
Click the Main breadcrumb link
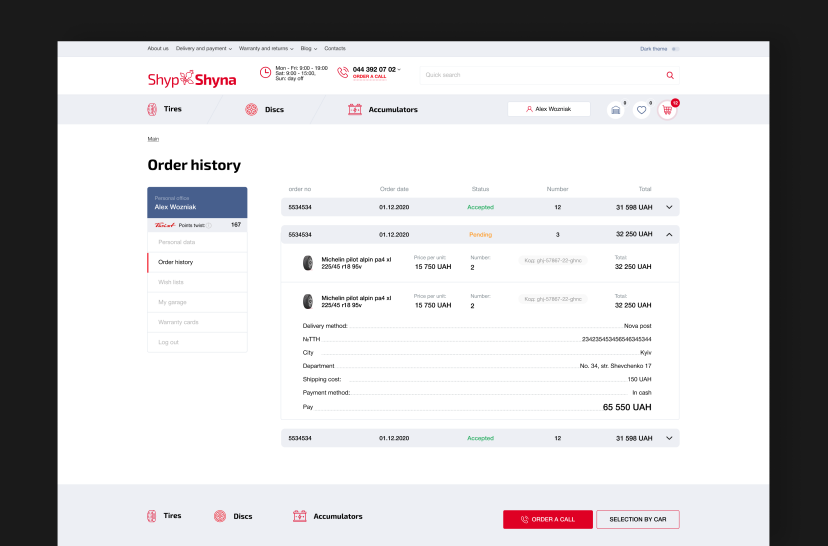click(153, 139)
